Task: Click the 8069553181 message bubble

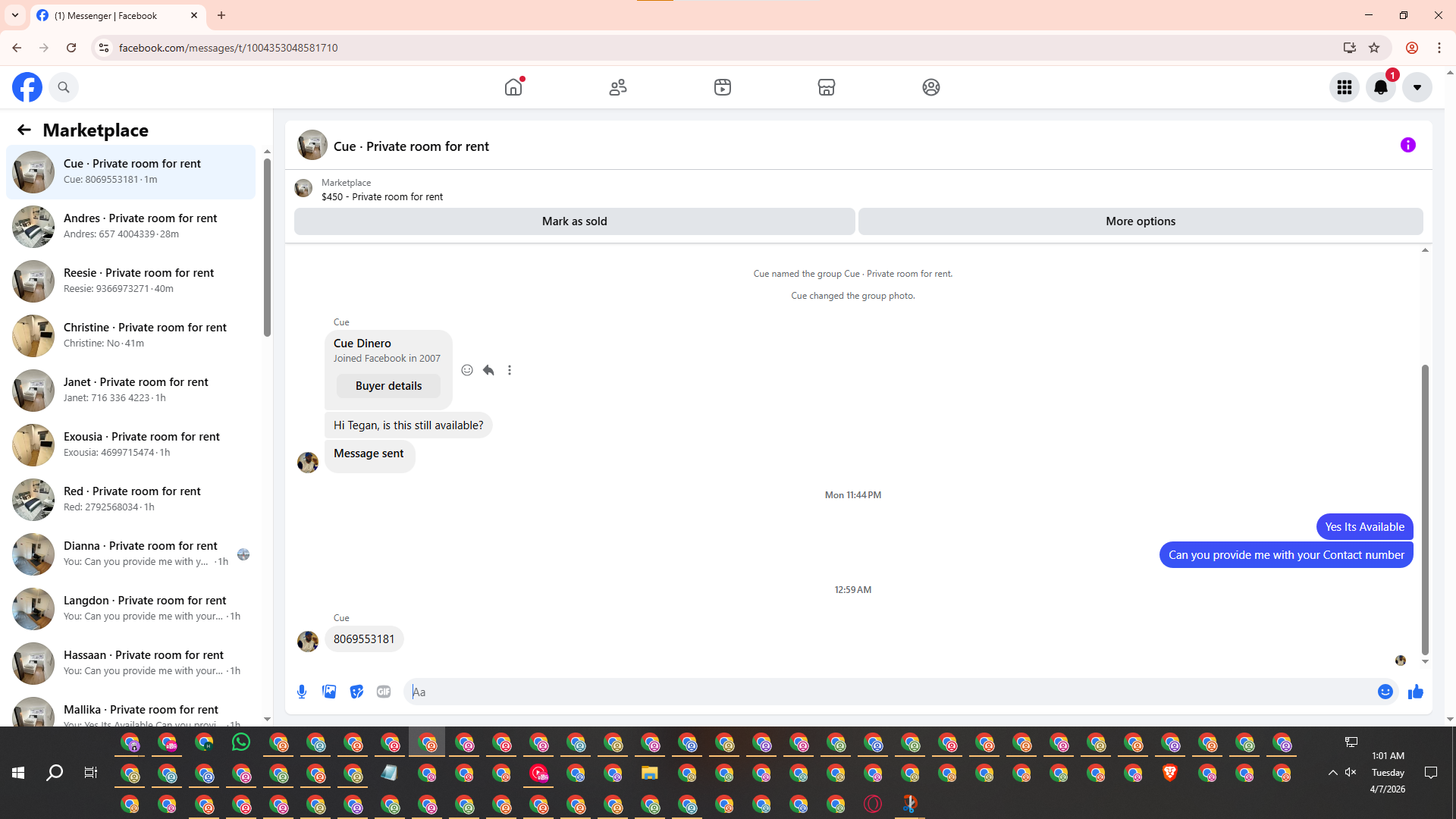Action: pyautogui.click(x=364, y=639)
